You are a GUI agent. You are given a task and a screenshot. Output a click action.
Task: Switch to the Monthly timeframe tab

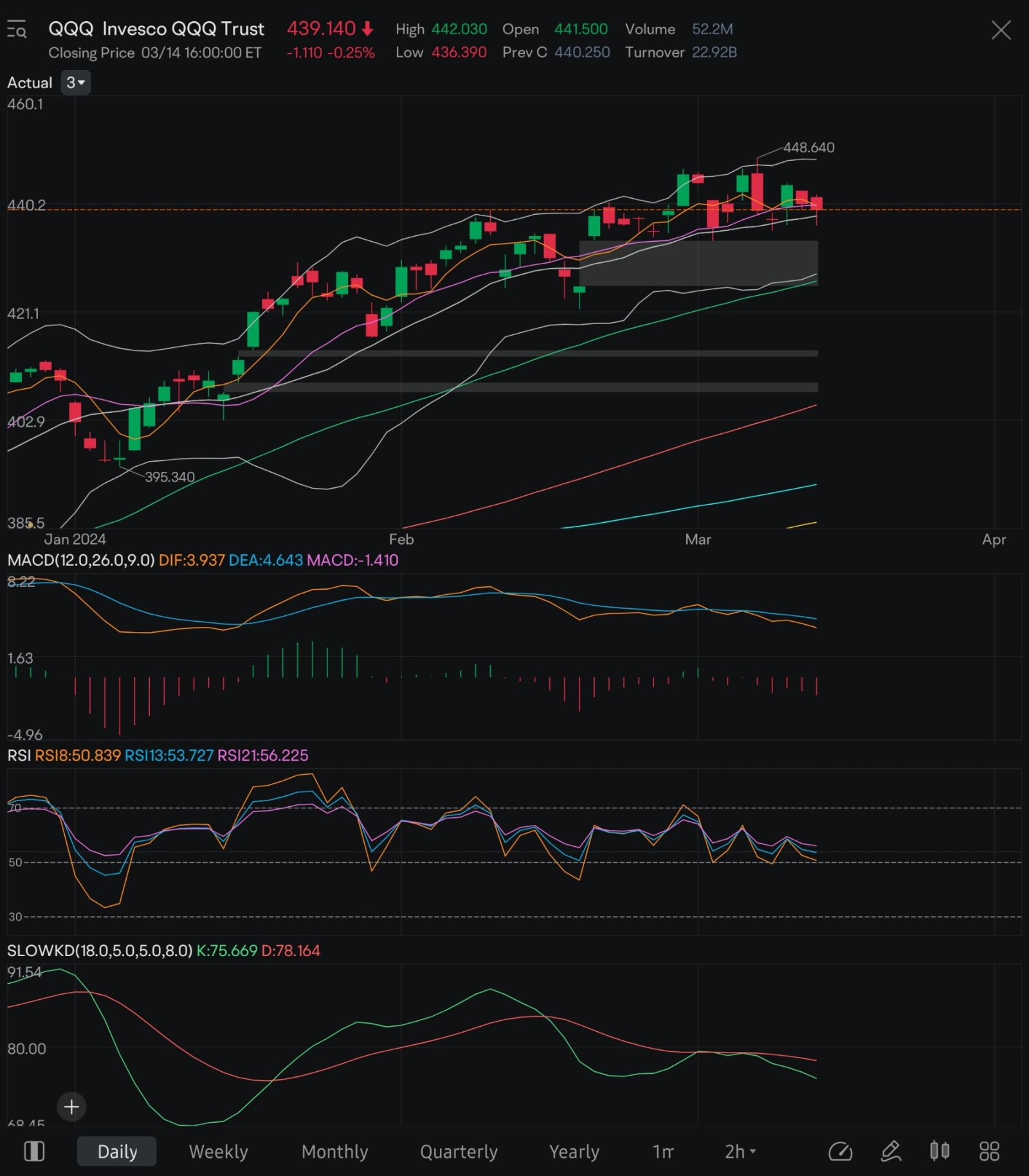334,1151
